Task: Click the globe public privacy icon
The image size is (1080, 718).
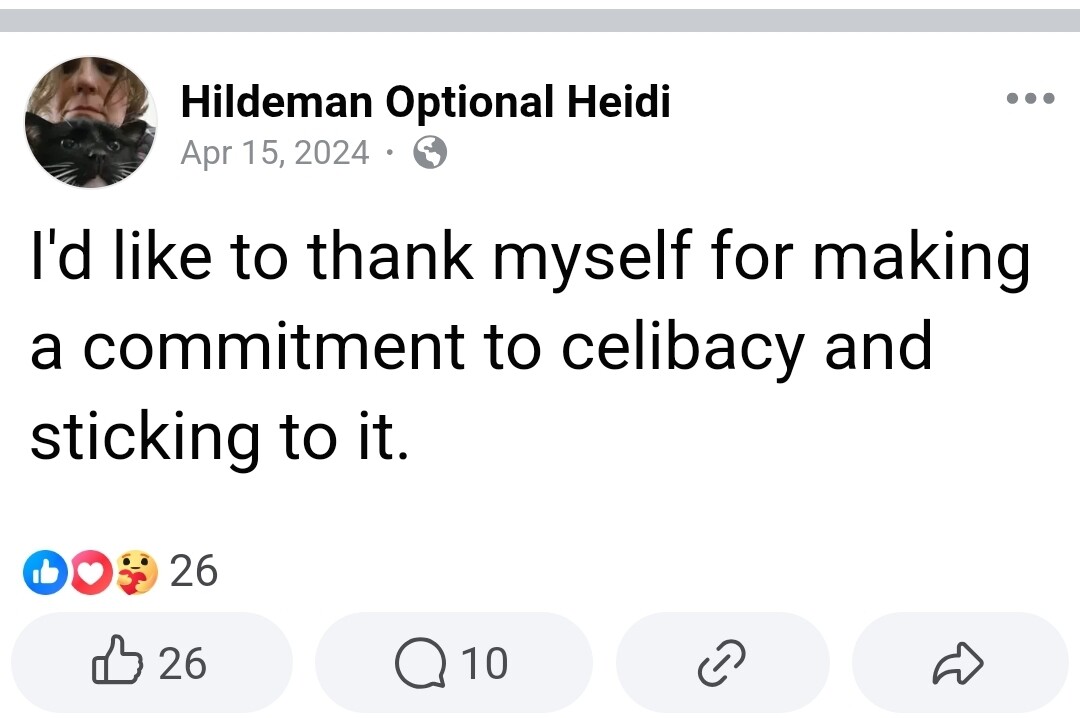Action: coord(430,153)
